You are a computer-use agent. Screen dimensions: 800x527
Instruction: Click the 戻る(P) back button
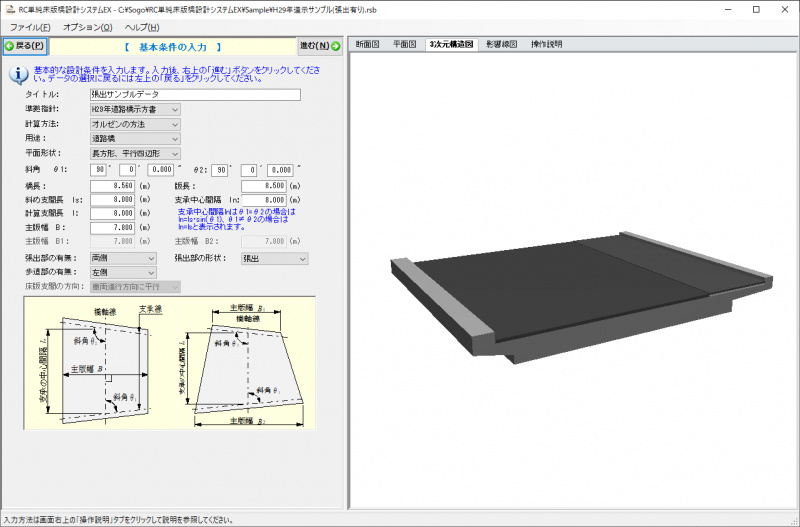click(25, 46)
